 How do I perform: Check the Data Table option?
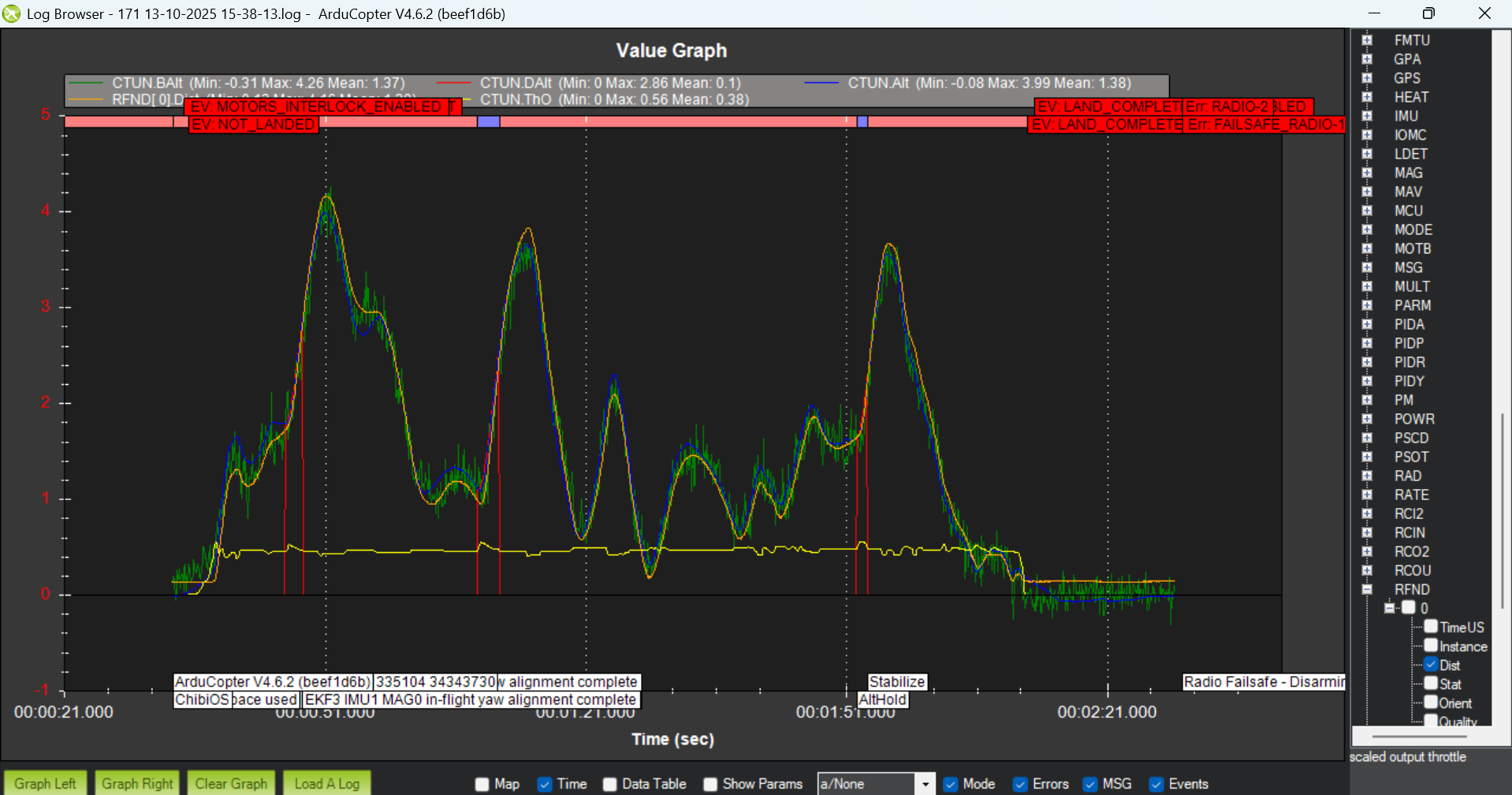coord(609,784)
